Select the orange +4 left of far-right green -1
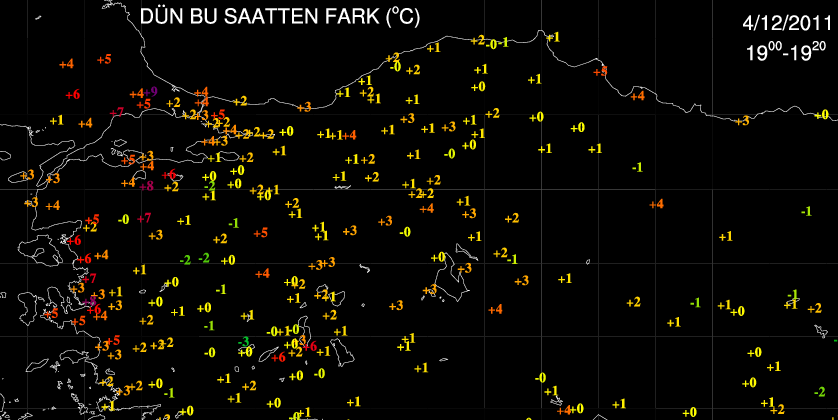838x420 pixels. coord(656,205)
